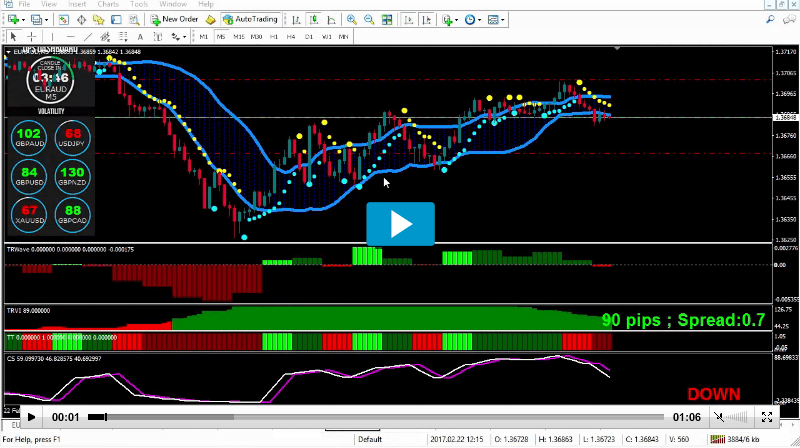800x448 pixels.
Task: Toggle chart auto scroll icon
Action: tap(409, 20)
